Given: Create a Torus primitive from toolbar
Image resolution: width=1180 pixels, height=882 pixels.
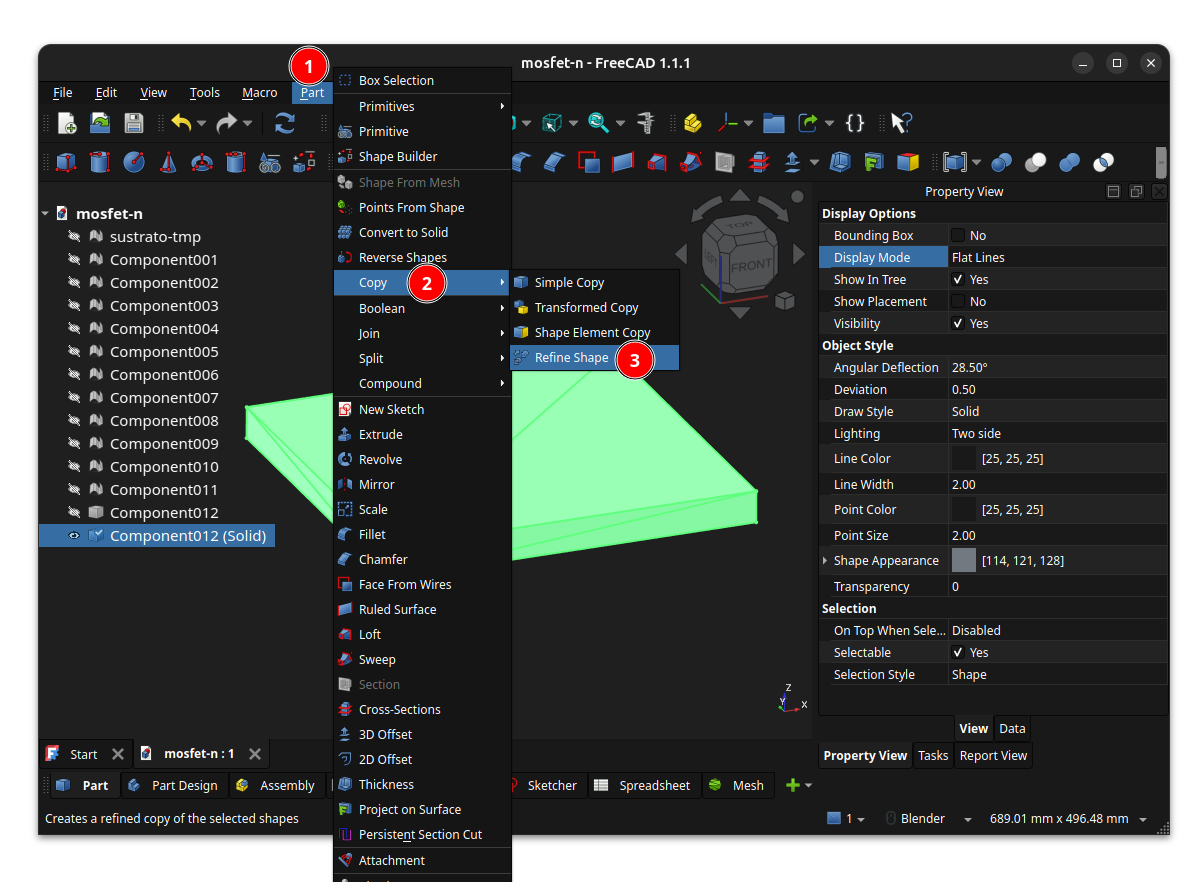Looking at the screenshot, I should point(202,162).
